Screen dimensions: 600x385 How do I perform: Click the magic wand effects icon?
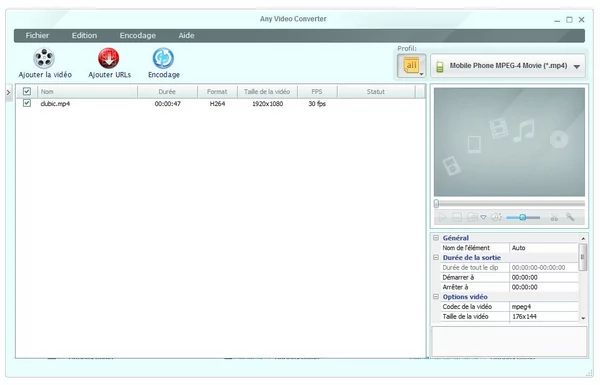570,217
